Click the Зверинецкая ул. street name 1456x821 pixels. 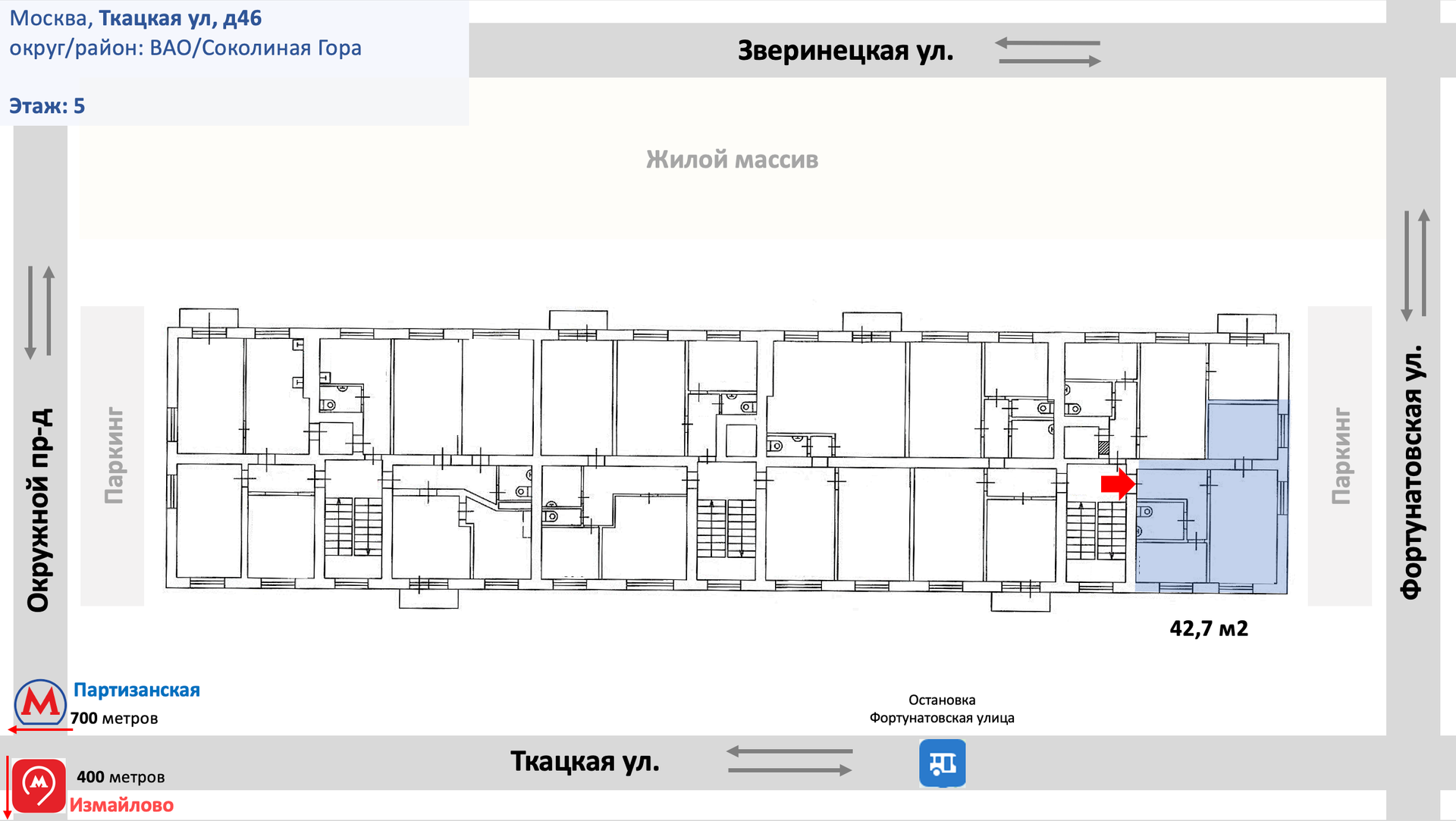click(x=846, y=51)
